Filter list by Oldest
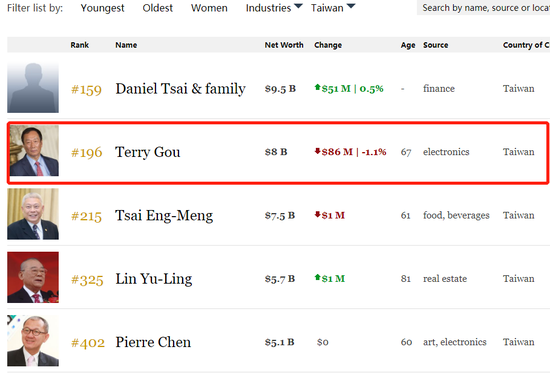 coord(157,8)
